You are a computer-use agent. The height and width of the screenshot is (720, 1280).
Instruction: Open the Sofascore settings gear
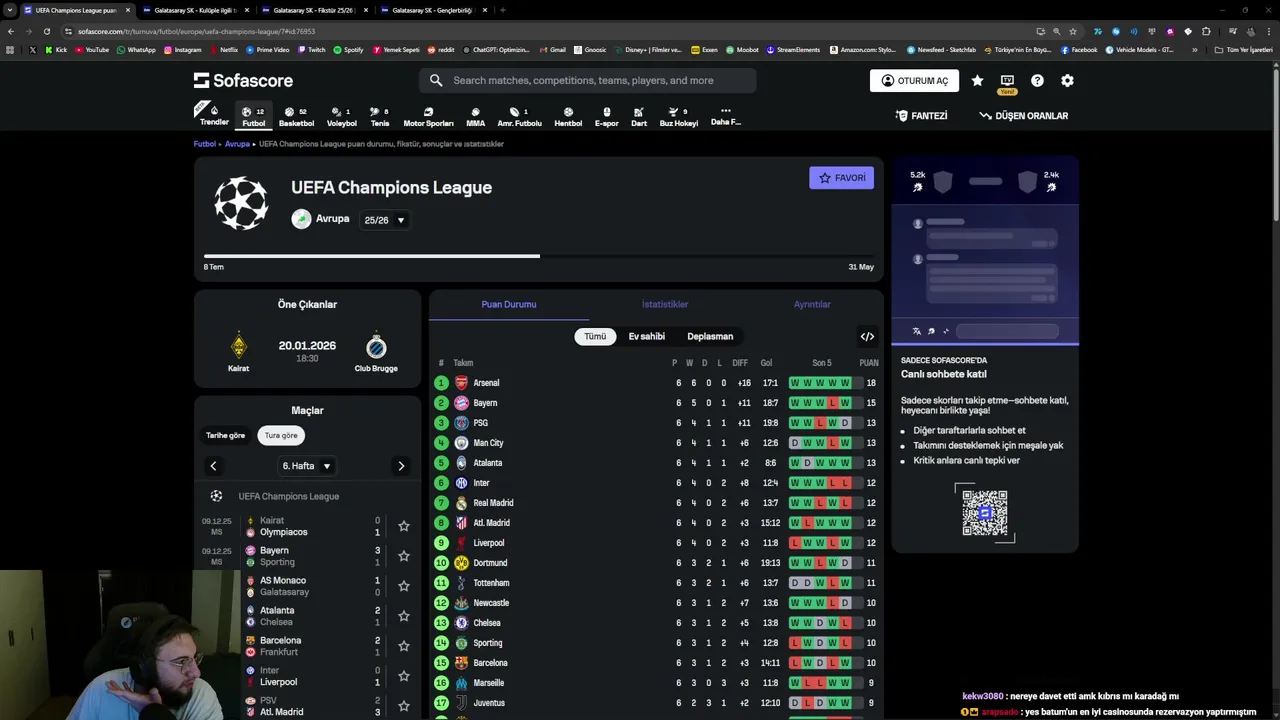click(x=1067, y=81)
